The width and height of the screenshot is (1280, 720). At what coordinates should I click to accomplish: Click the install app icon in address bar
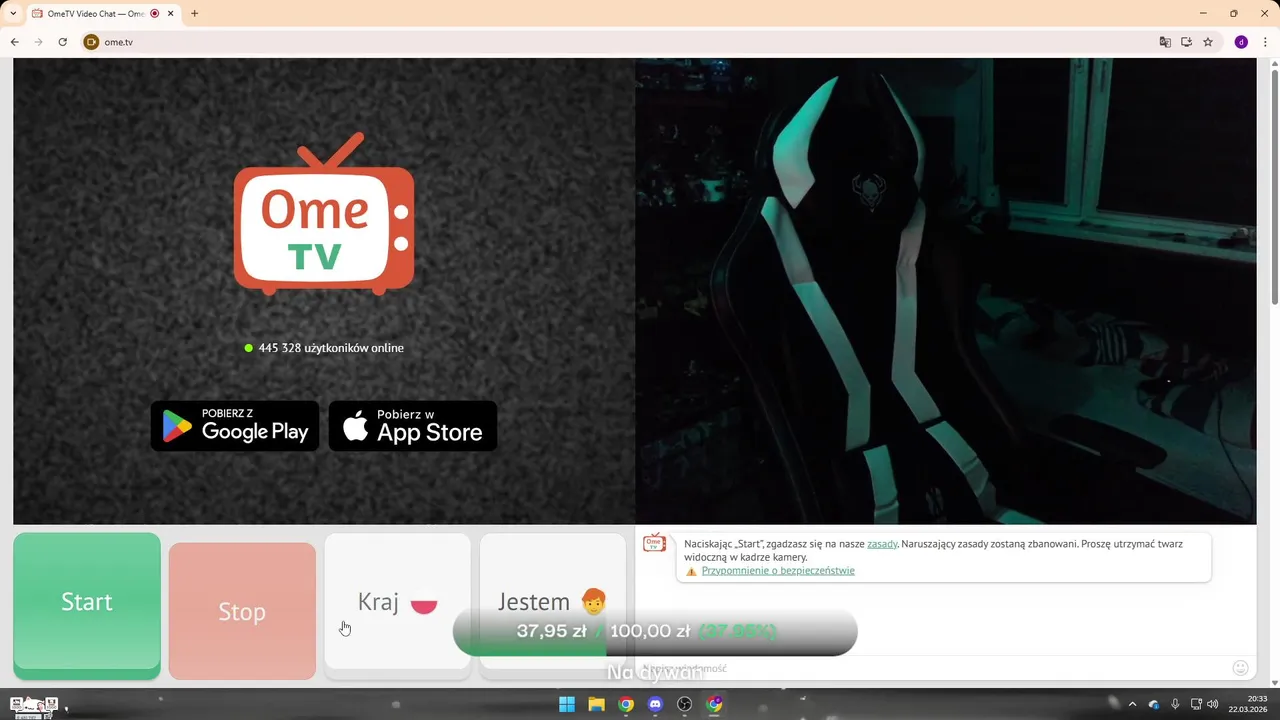1187,42
